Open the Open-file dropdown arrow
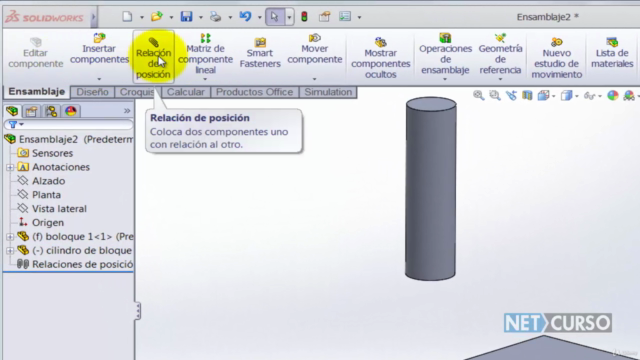 [x=171, y=18]
